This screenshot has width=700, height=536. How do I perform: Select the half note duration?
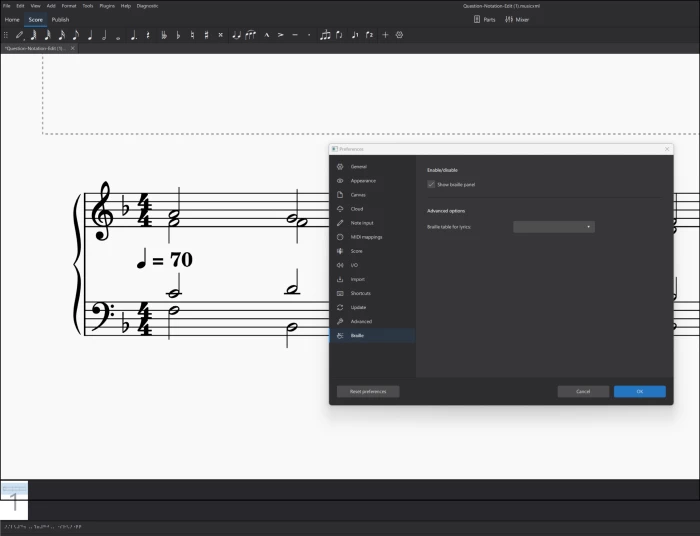[104, 35]
